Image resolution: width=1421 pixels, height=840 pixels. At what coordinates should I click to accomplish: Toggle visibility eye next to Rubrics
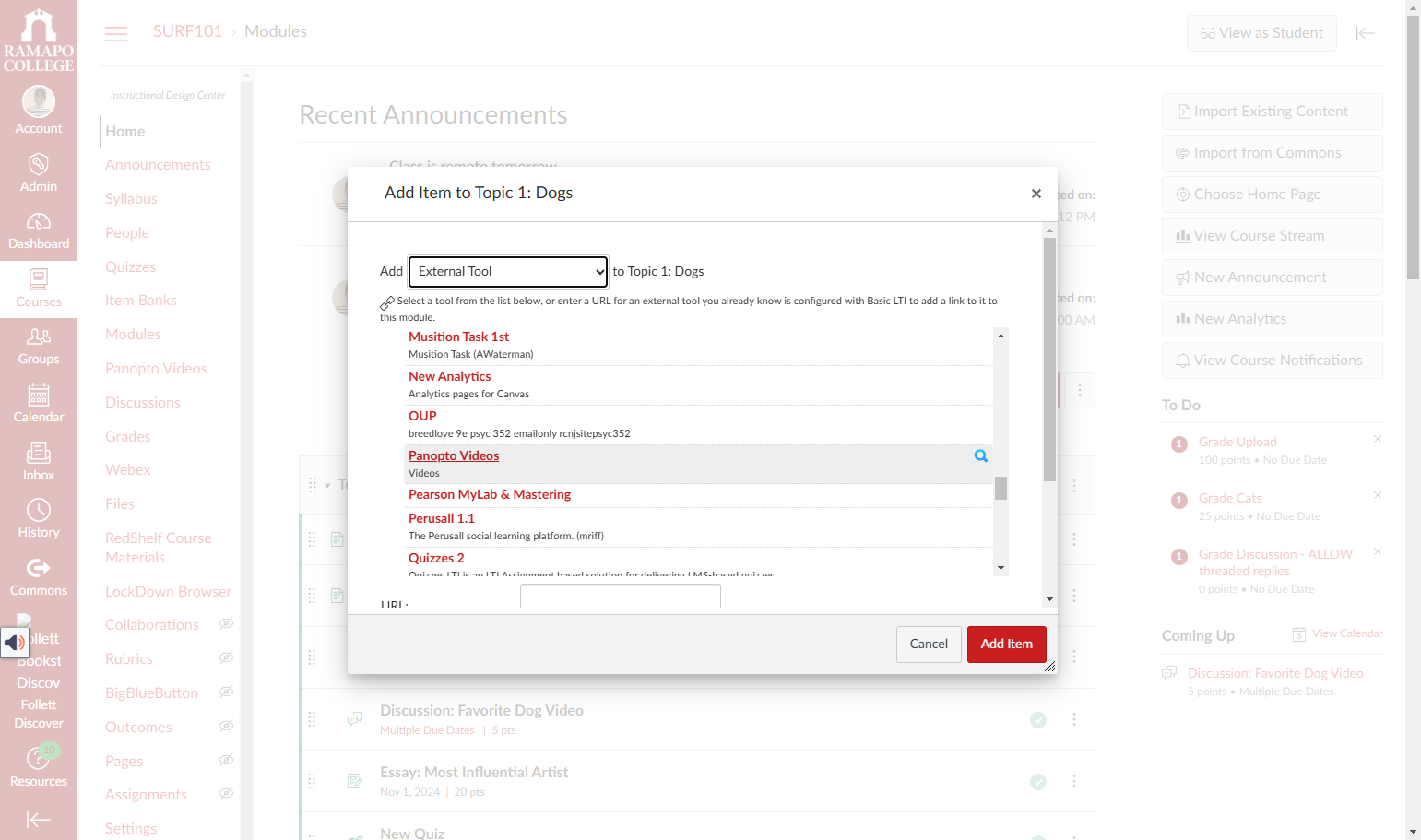(x=226, y=658)
